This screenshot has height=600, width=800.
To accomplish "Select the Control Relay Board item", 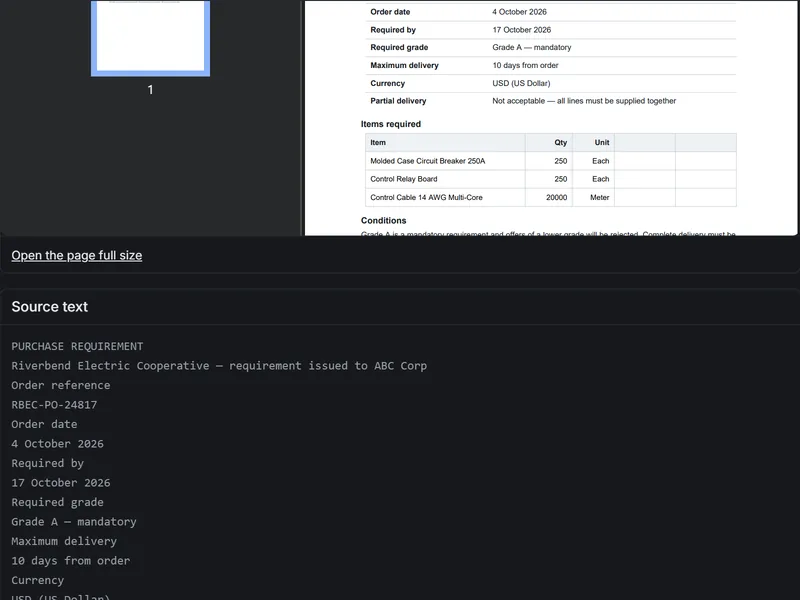I will pos(404,179).
